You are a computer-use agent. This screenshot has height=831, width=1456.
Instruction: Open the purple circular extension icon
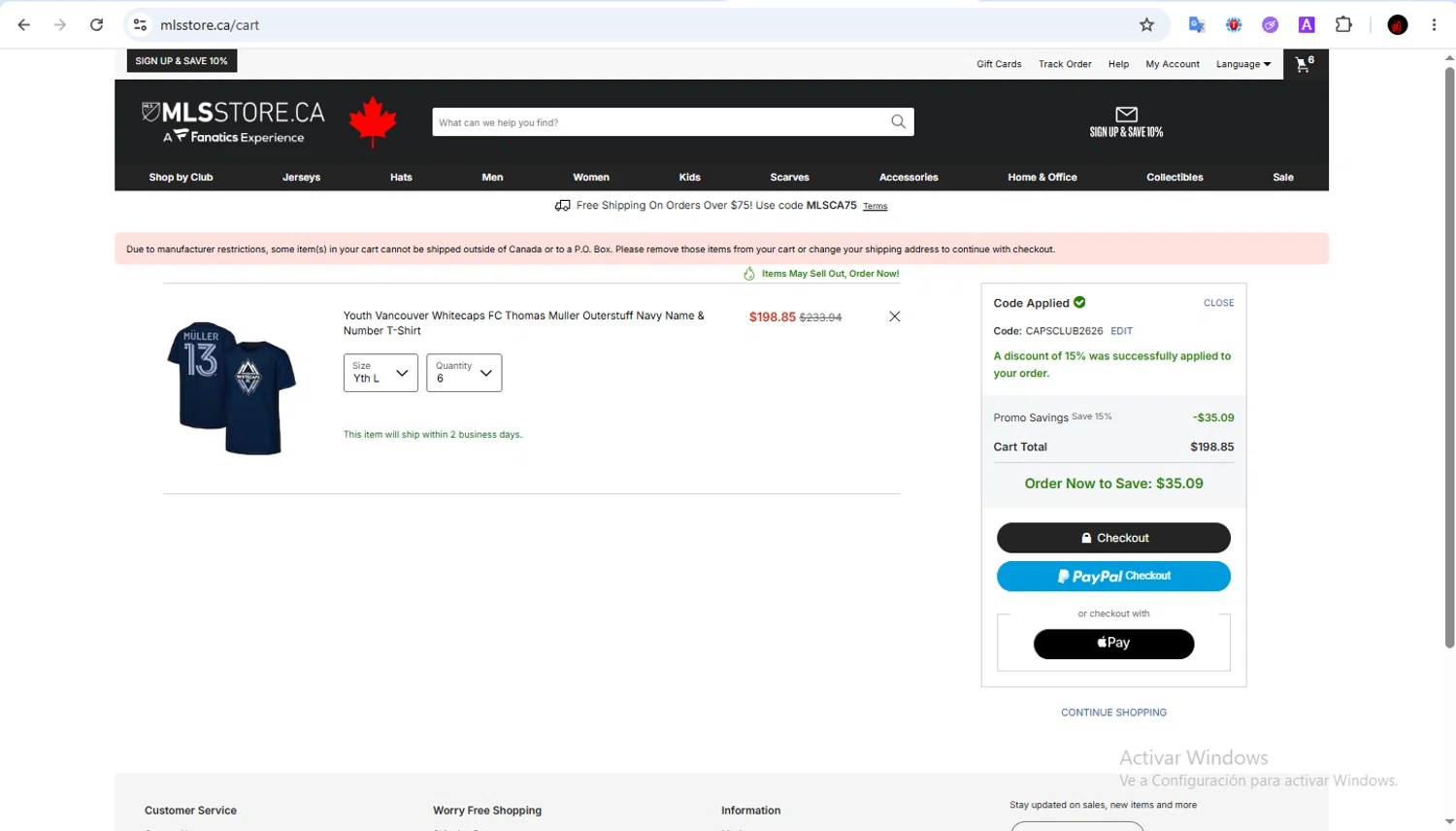click(1270, 25)
